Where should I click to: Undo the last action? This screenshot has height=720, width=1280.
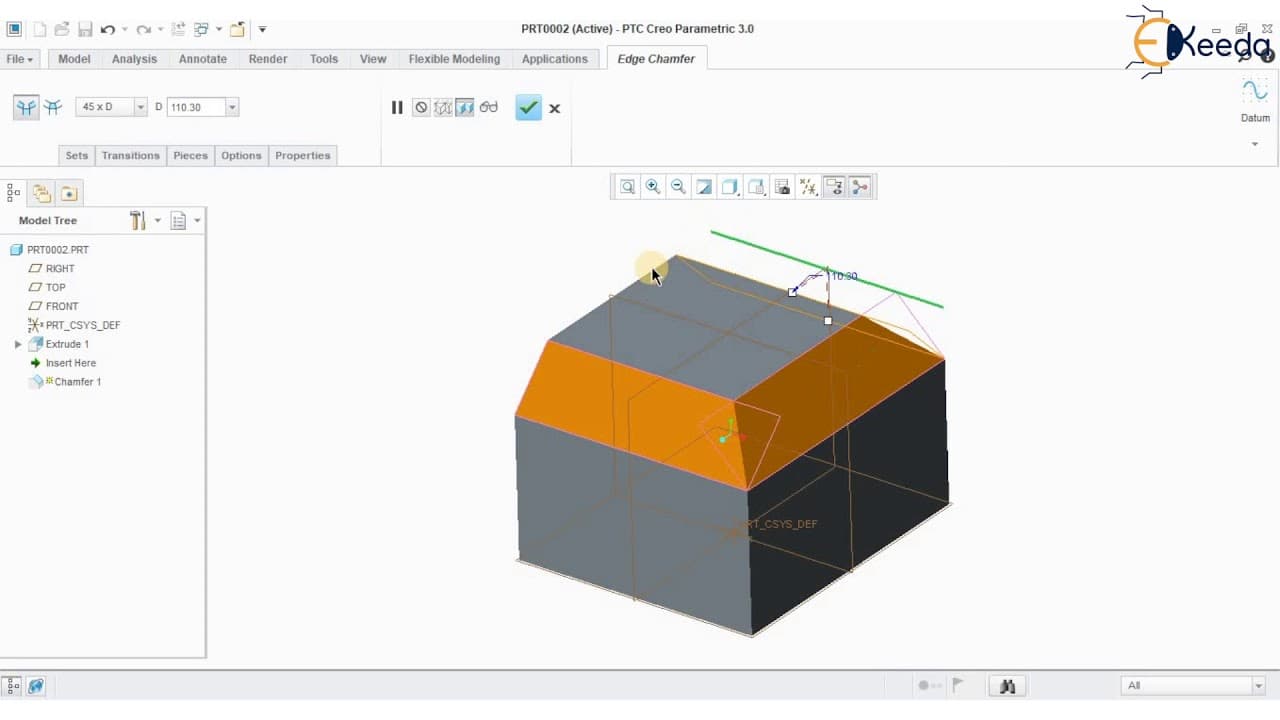[108, 29]
